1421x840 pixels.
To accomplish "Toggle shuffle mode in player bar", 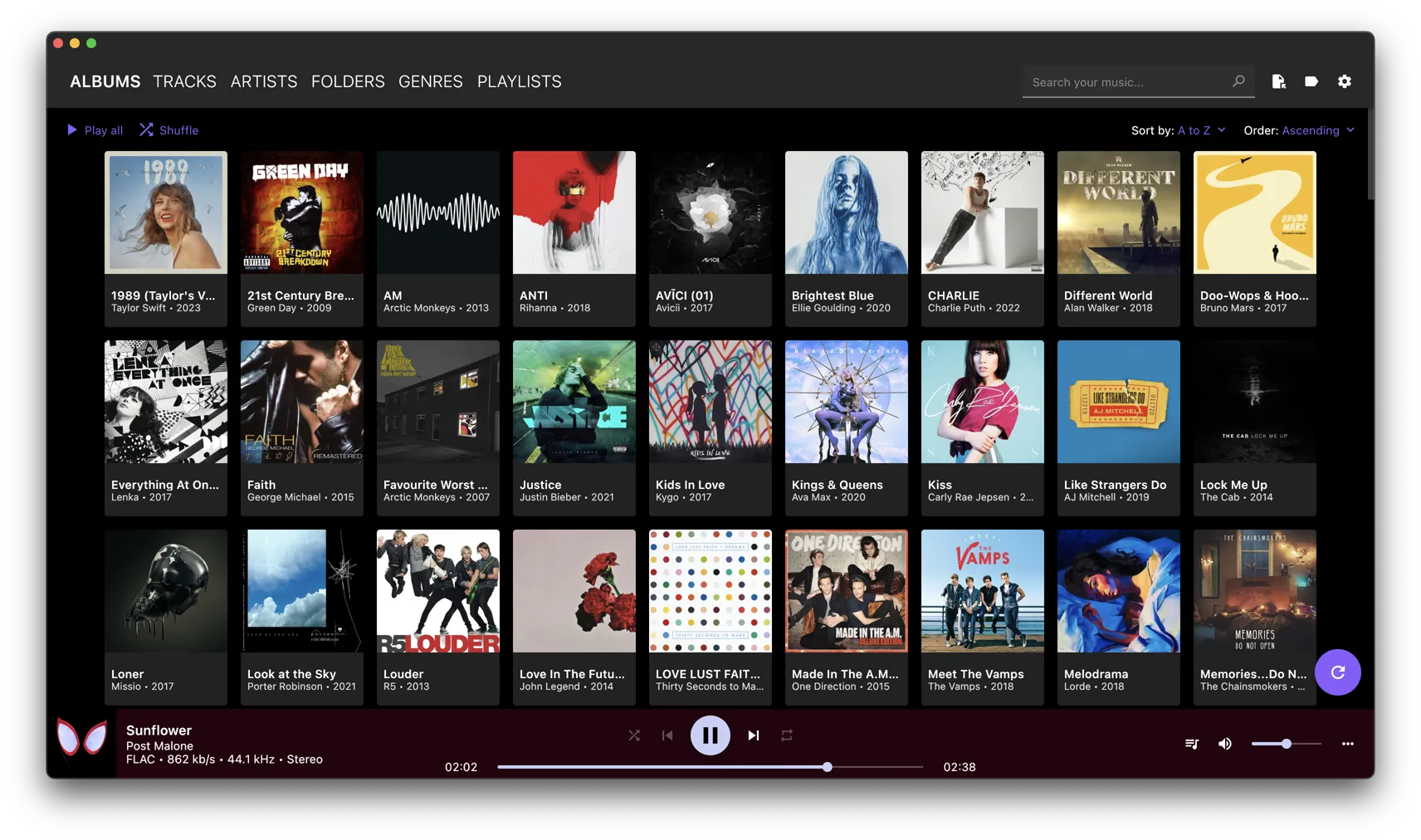I will pos(634,735).
